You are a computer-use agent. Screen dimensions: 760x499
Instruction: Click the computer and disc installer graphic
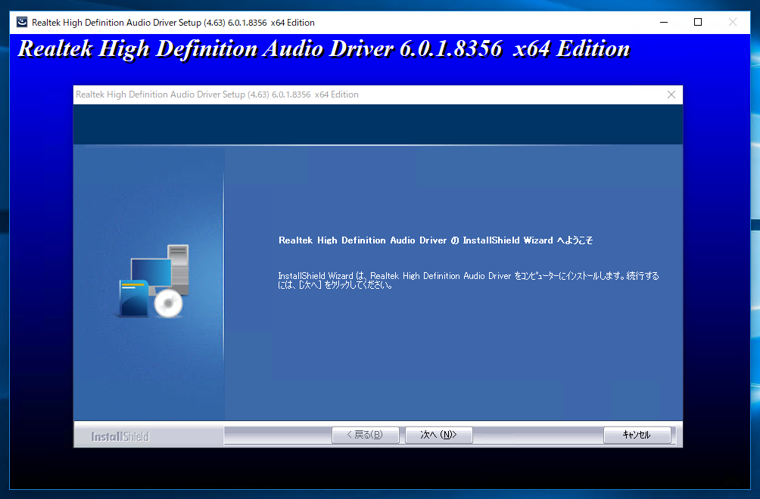click(x=152, y=281)
